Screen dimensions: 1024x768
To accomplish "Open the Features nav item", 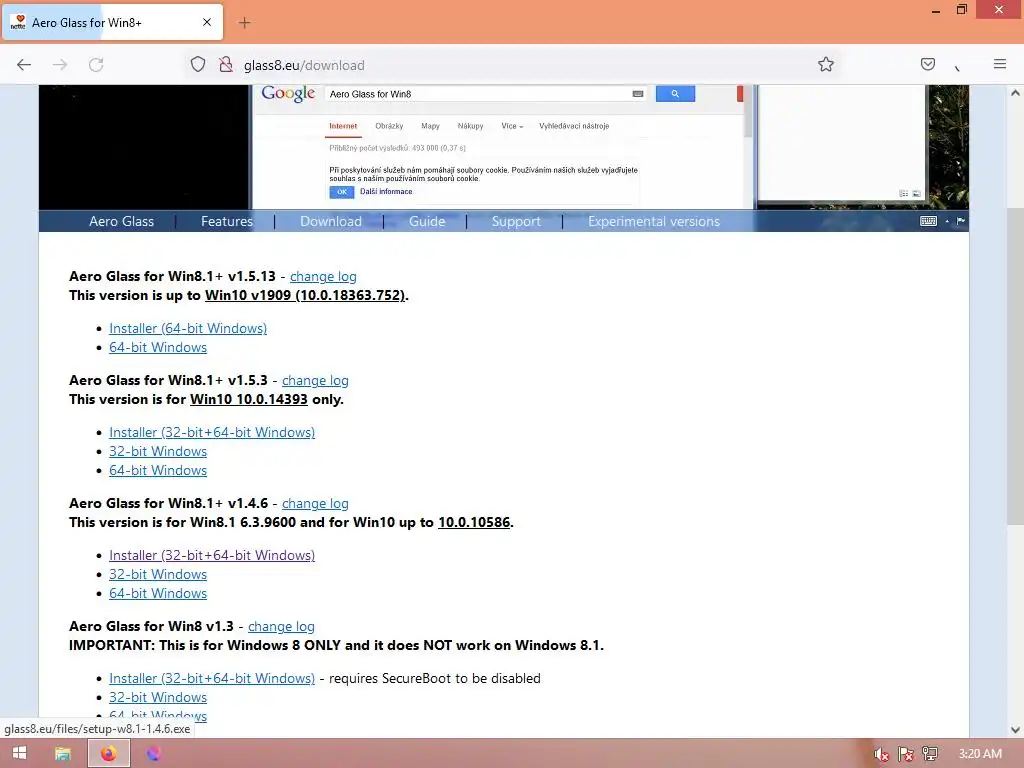I will [227, 221].
